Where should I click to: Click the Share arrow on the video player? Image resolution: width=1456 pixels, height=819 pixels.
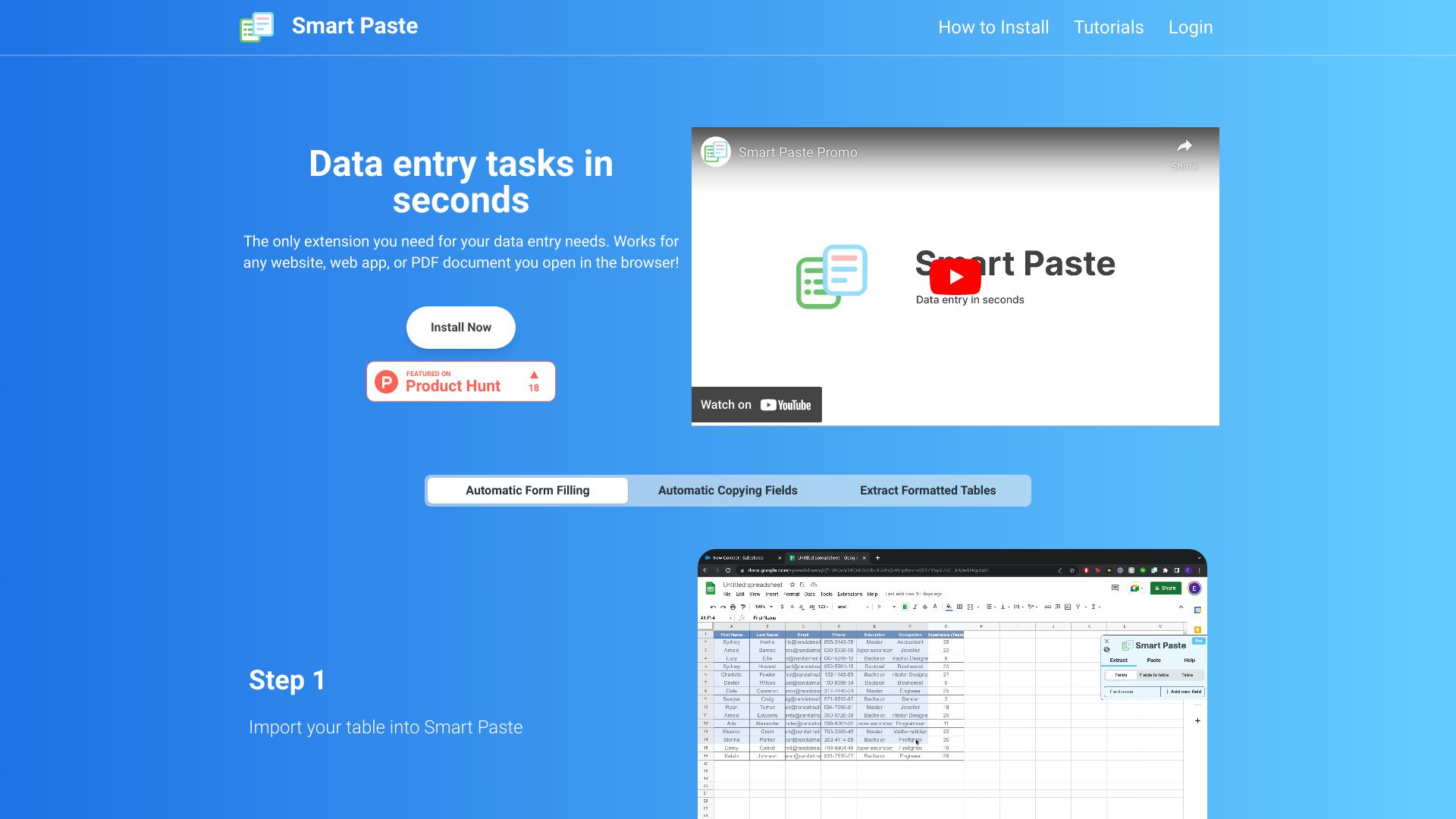(x=1184, y=145)
